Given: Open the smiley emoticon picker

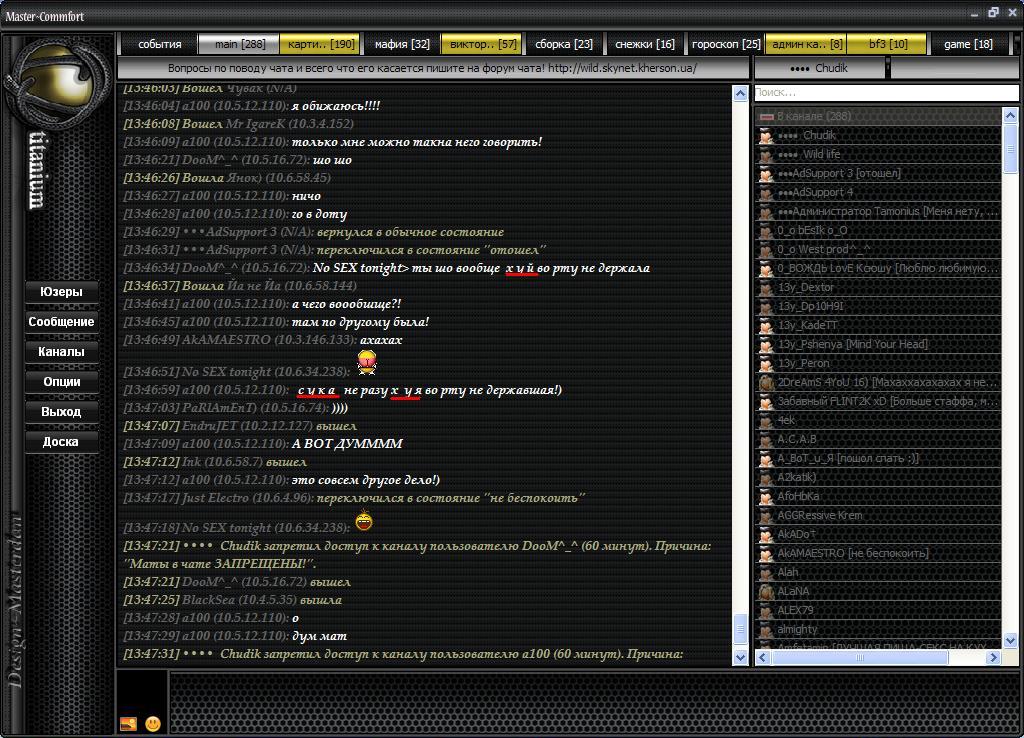Looking at the screenshot, I should click(153, 723).
